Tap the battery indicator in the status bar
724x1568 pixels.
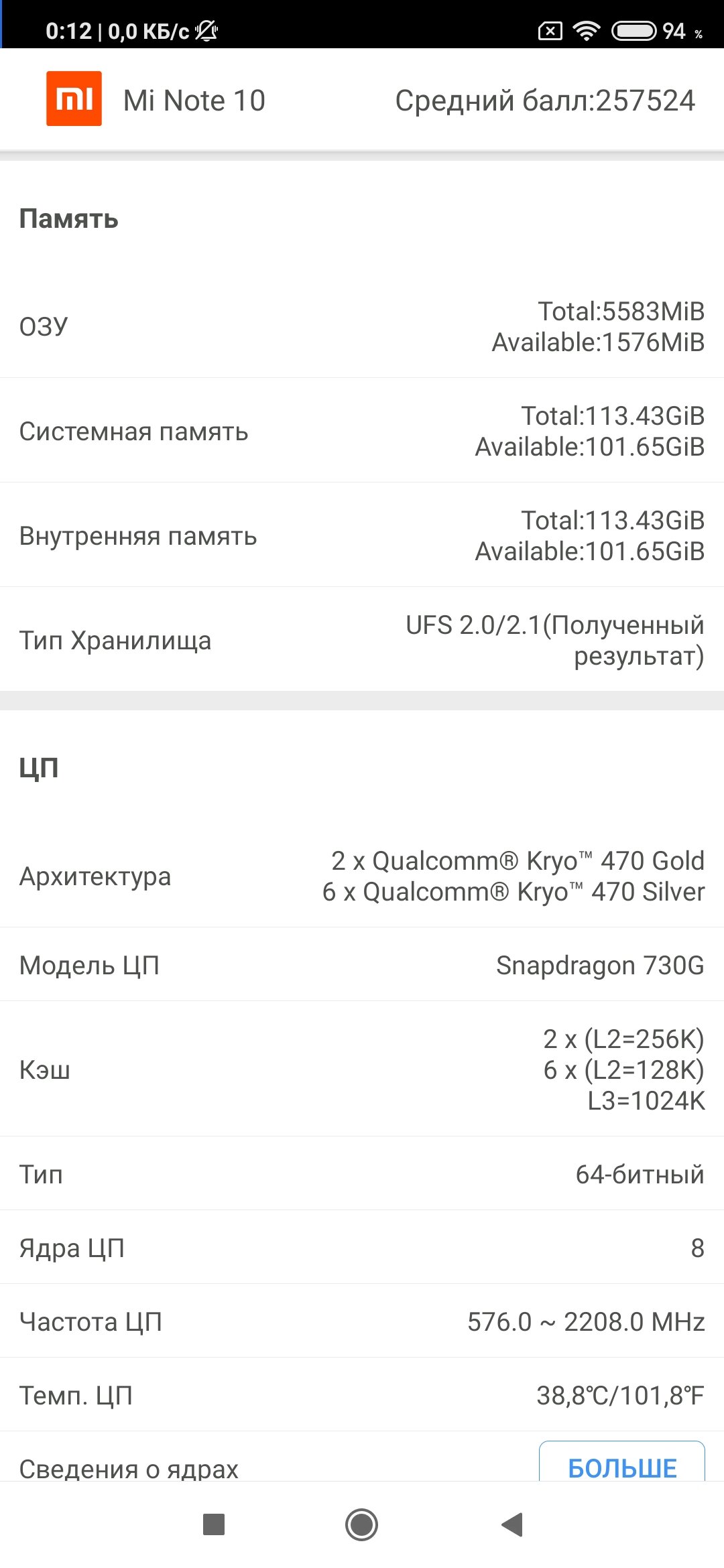click(x=633, y=31)
